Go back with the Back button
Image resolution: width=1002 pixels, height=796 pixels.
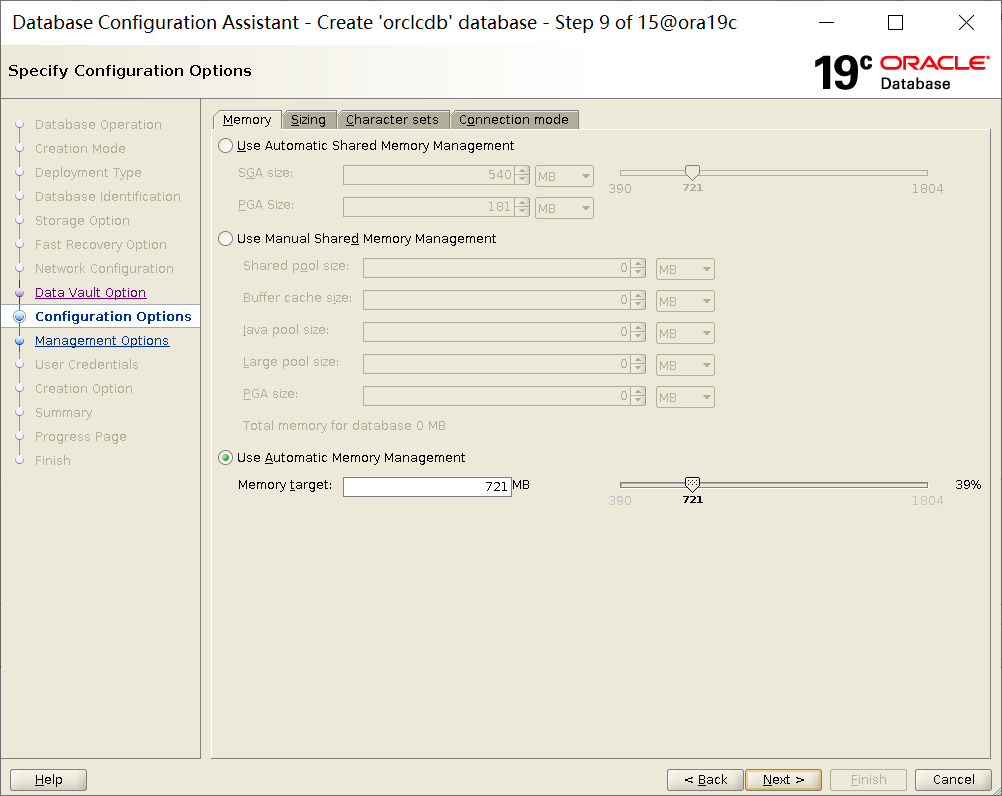(705, 779)
